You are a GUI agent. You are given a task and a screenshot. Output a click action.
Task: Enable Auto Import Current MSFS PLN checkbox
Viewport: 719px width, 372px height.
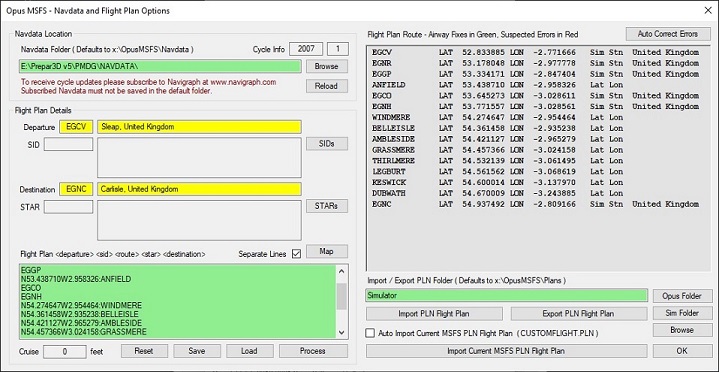coord(370,333)
